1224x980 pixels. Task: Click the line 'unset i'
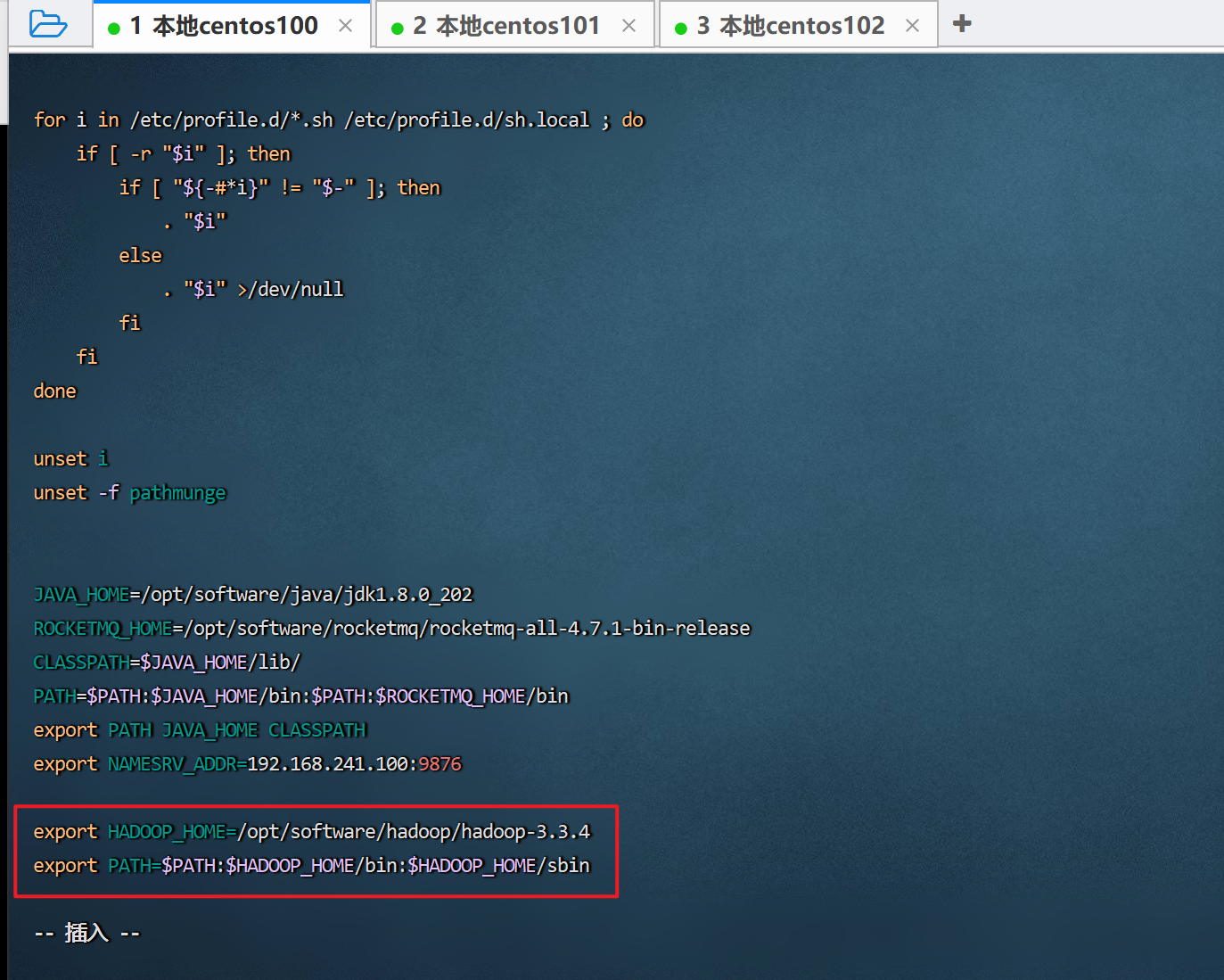(x=70, y=459)
